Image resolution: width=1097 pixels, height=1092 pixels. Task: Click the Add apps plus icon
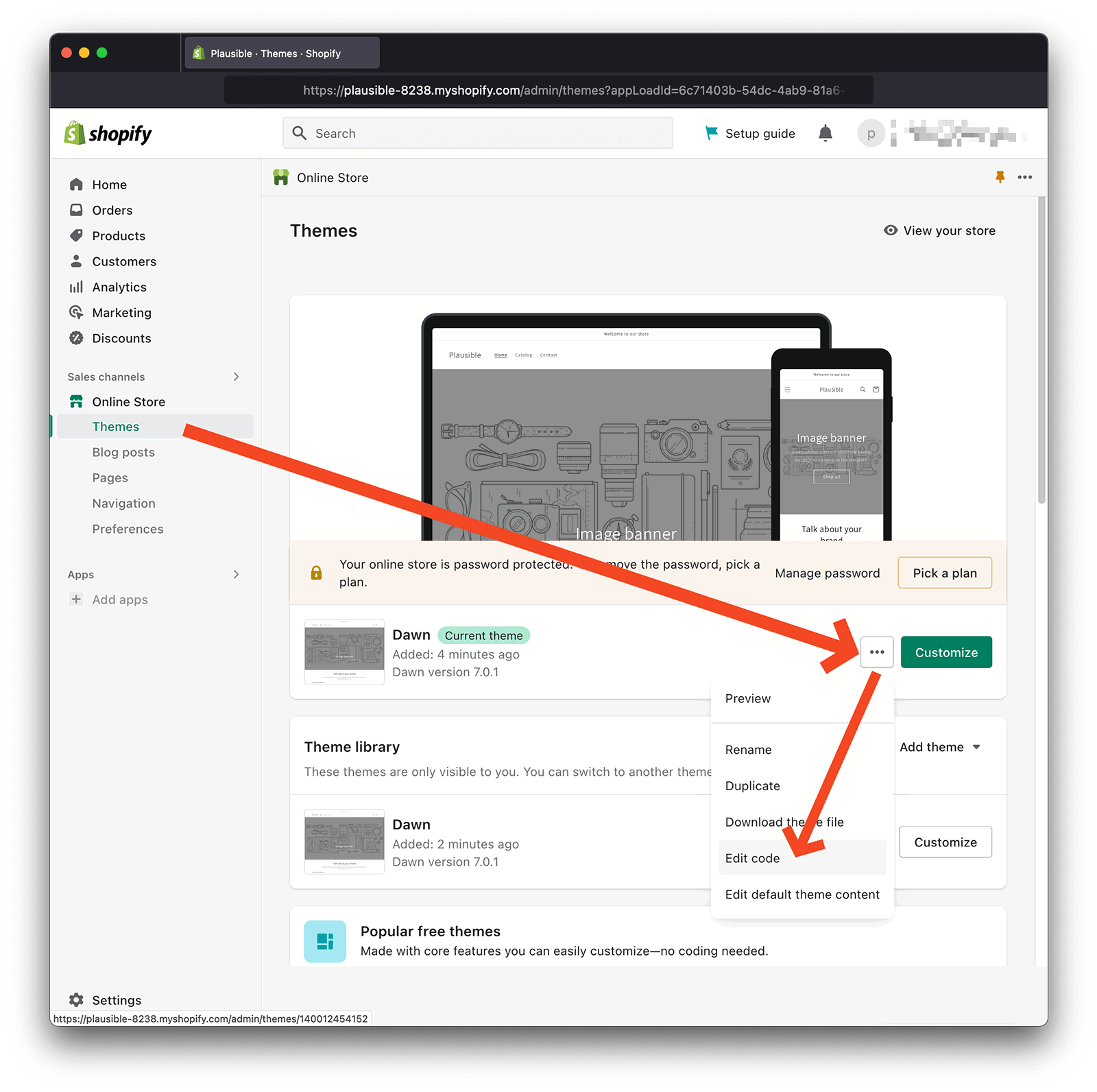75,599
